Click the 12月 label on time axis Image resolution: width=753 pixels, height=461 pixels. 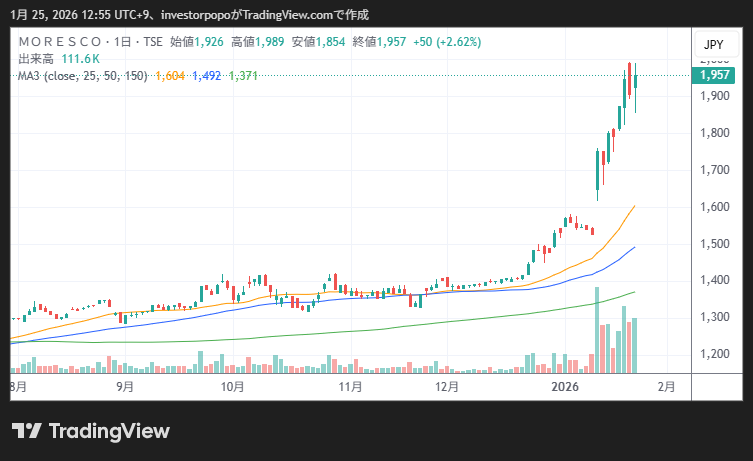pyautogui.click(x=447, y=386)
